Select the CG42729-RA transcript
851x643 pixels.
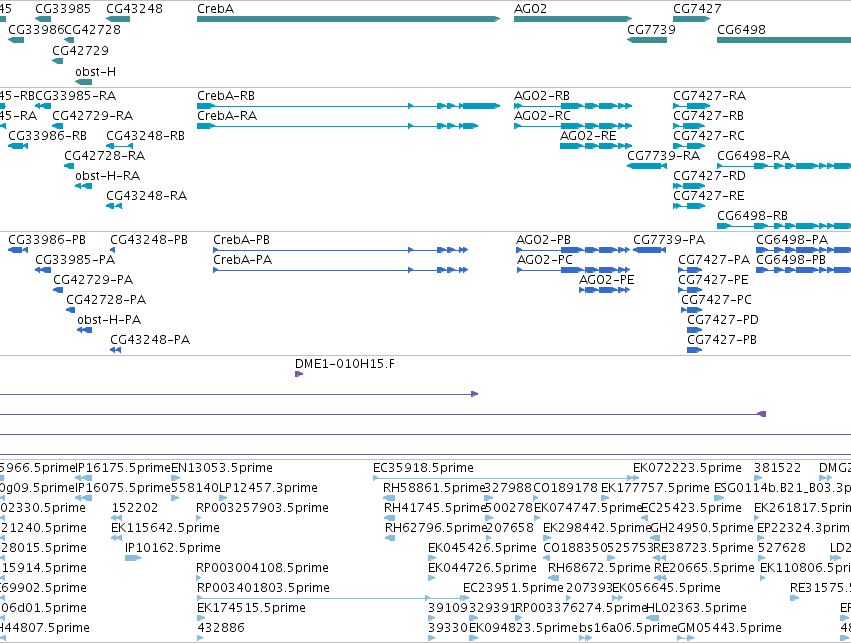pyautogui.click(x=58, y=126)
